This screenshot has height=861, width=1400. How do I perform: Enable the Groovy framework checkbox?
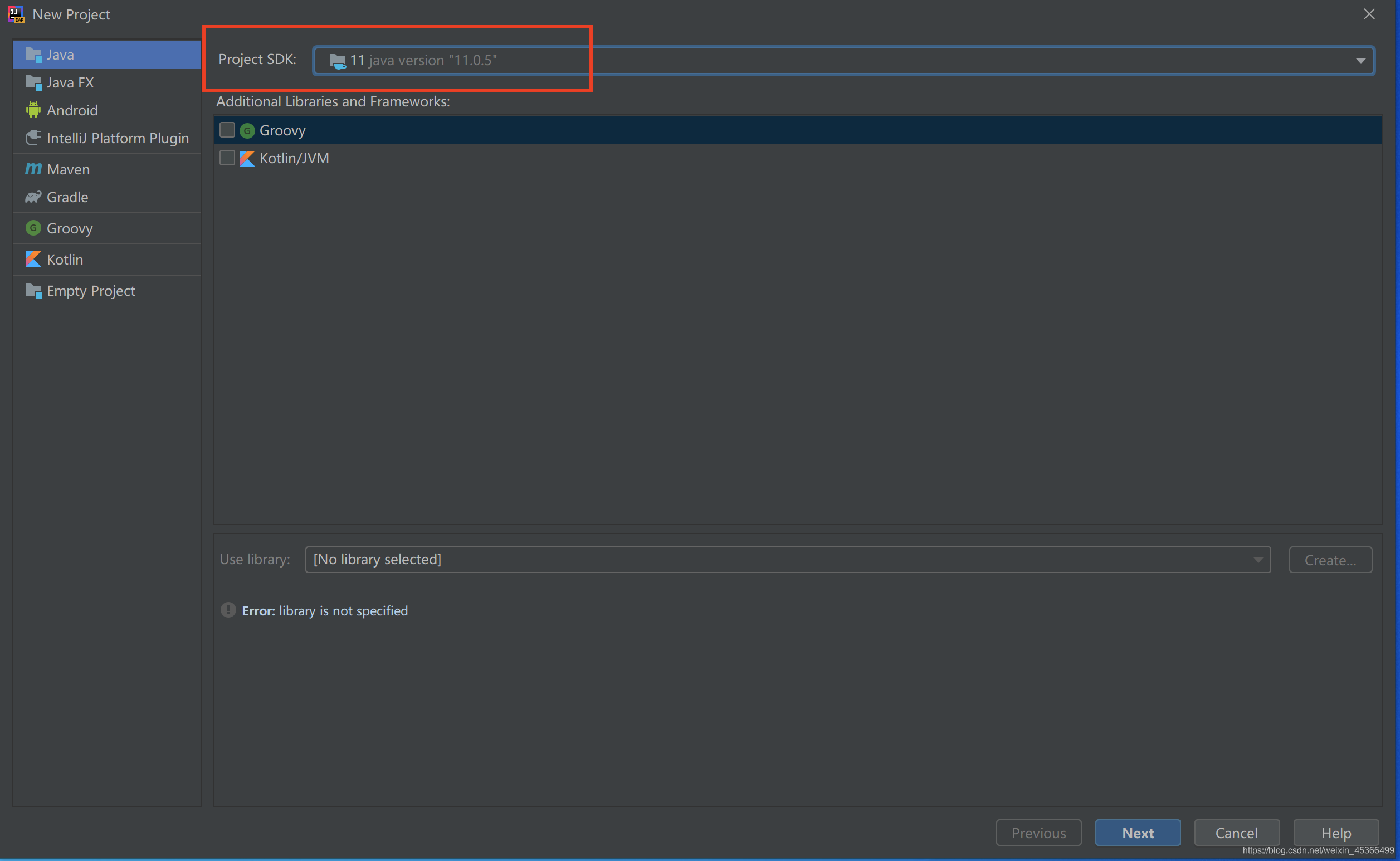pyautogui.click(x=227, y=130)
